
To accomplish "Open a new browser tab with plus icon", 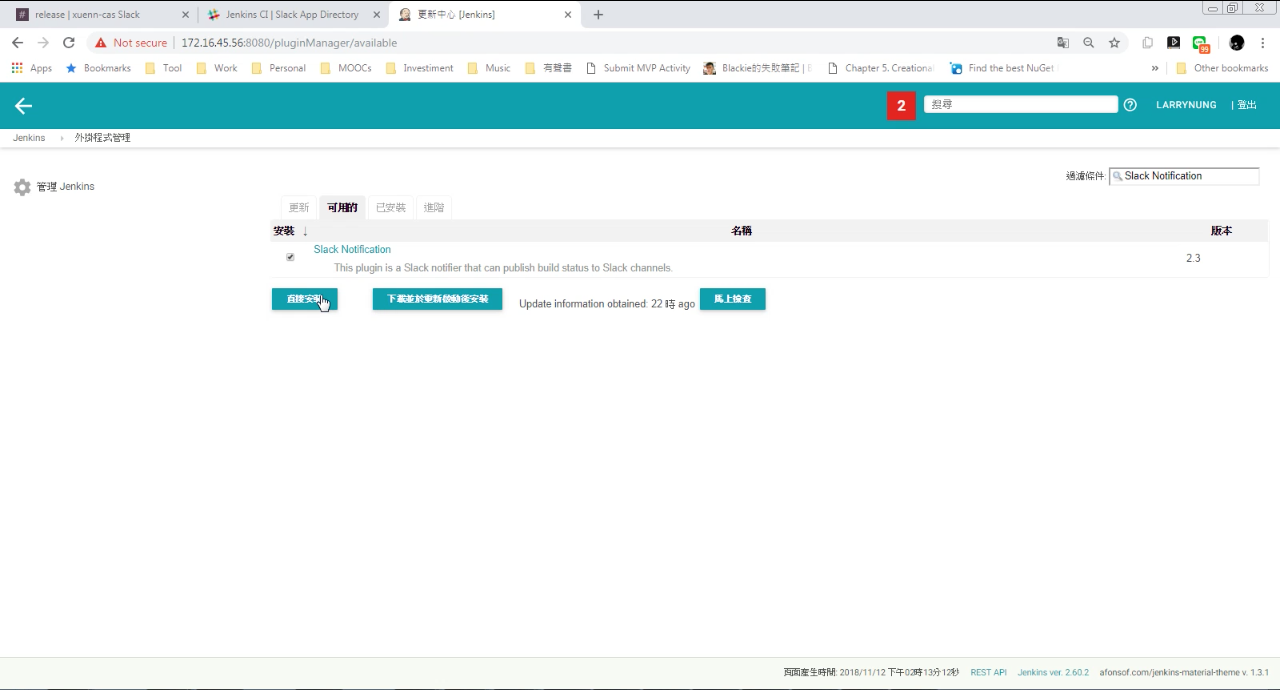I will (x=598, y=15).
